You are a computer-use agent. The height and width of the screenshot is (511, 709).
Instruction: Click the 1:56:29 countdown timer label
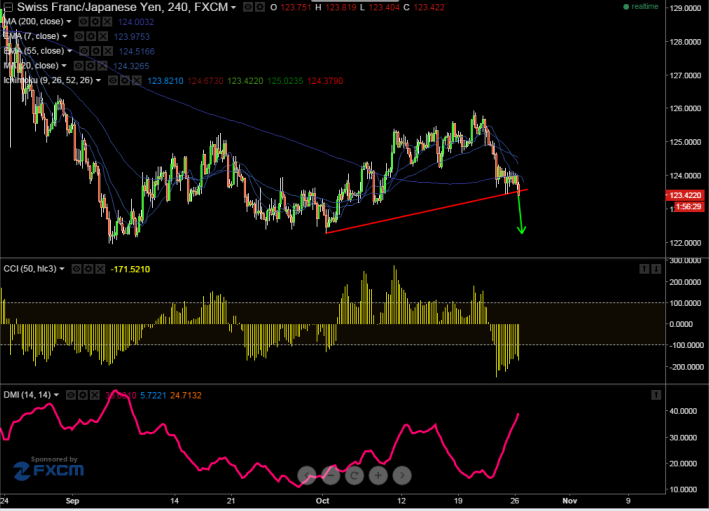pyautogui.click(x=688, y=207)
